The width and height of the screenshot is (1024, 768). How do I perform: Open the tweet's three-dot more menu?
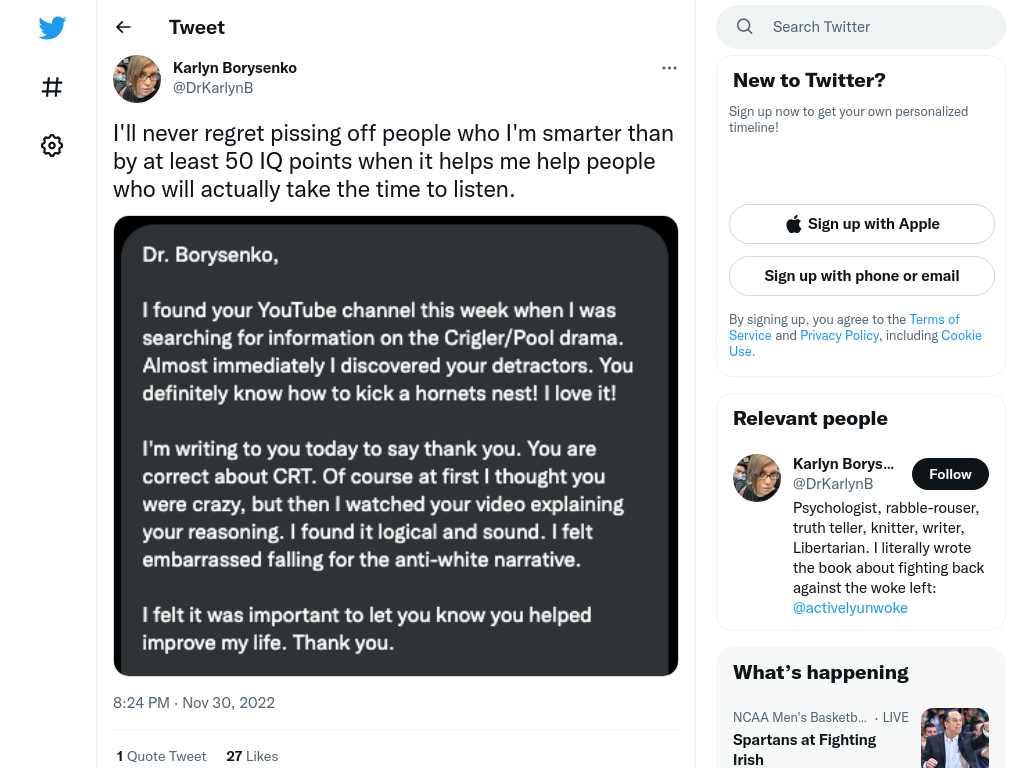pyautogui.click(x=669, y=68)
